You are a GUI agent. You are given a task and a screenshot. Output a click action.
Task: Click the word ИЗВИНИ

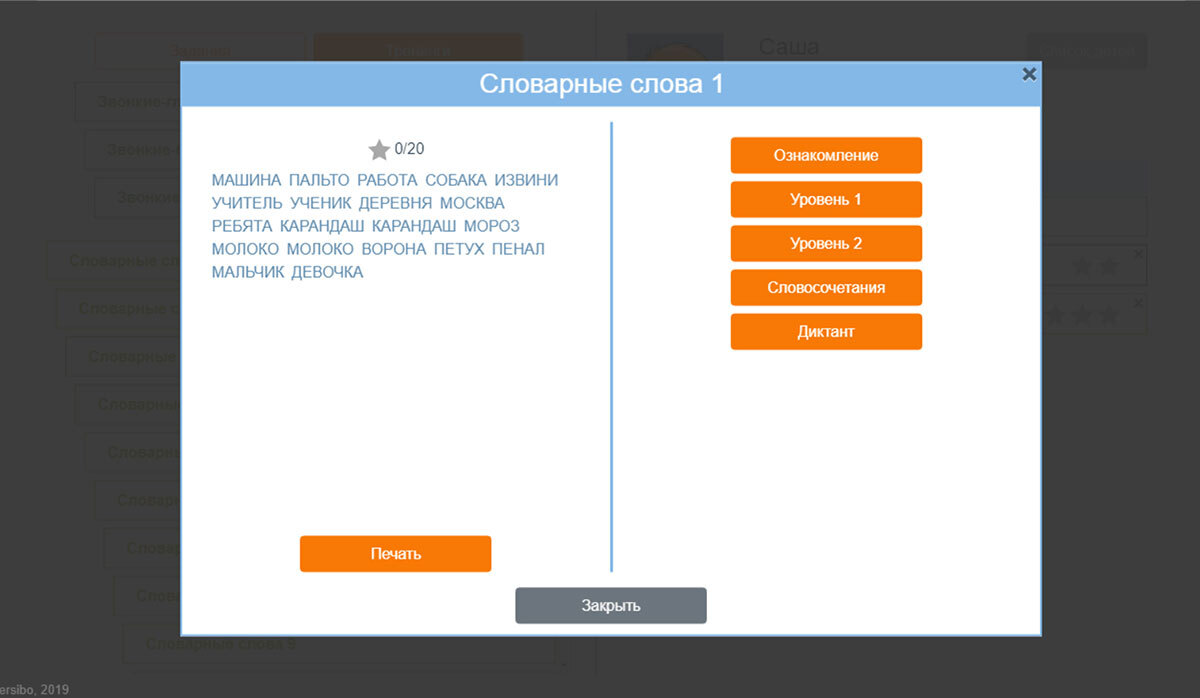[526, 180]
